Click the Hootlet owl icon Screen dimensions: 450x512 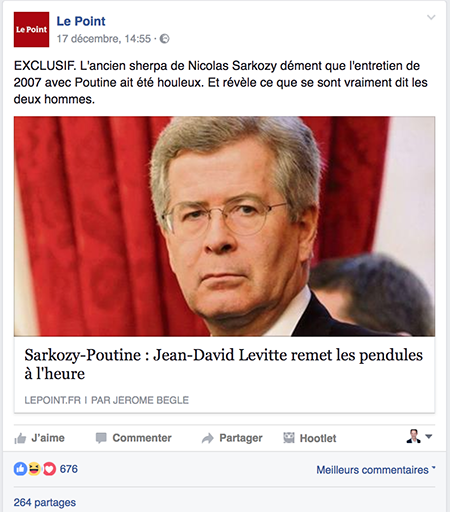point(289,438)
